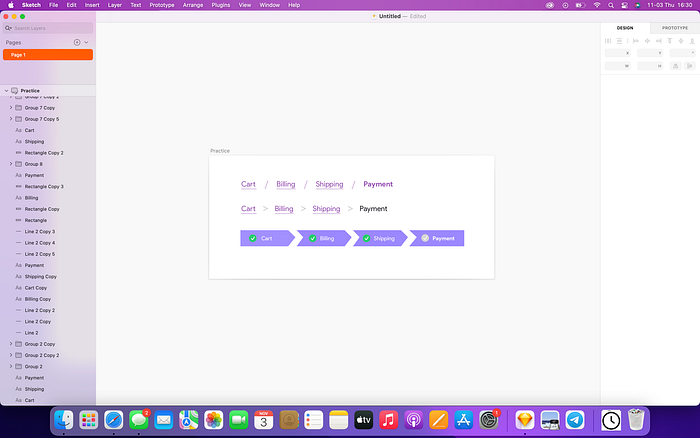
Task: Switch to the DESIGN tab
Action: [x=625, y=28]
